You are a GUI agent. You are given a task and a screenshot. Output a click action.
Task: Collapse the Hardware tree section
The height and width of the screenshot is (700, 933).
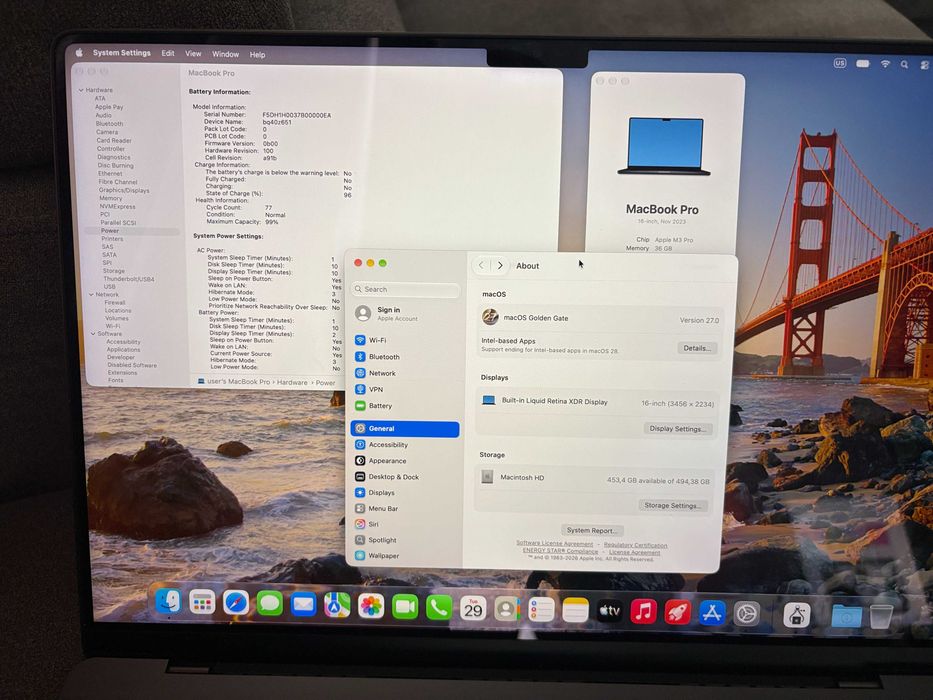coord(82,90)
